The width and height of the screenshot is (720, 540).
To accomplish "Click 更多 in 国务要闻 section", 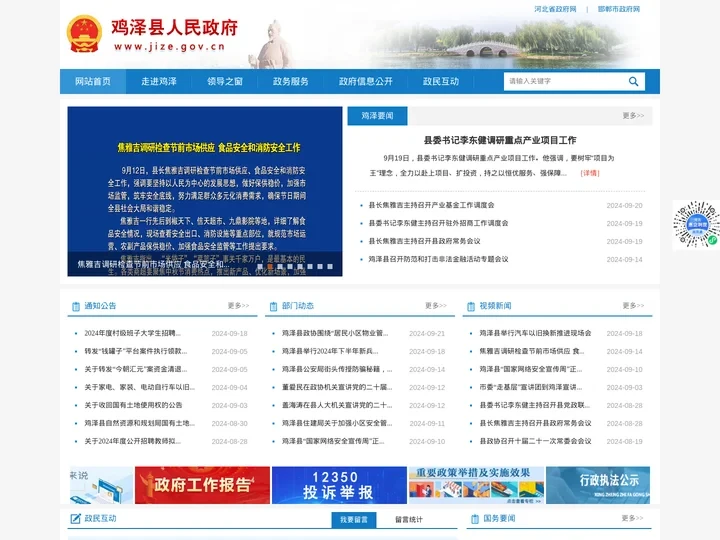I will (632, 518).
